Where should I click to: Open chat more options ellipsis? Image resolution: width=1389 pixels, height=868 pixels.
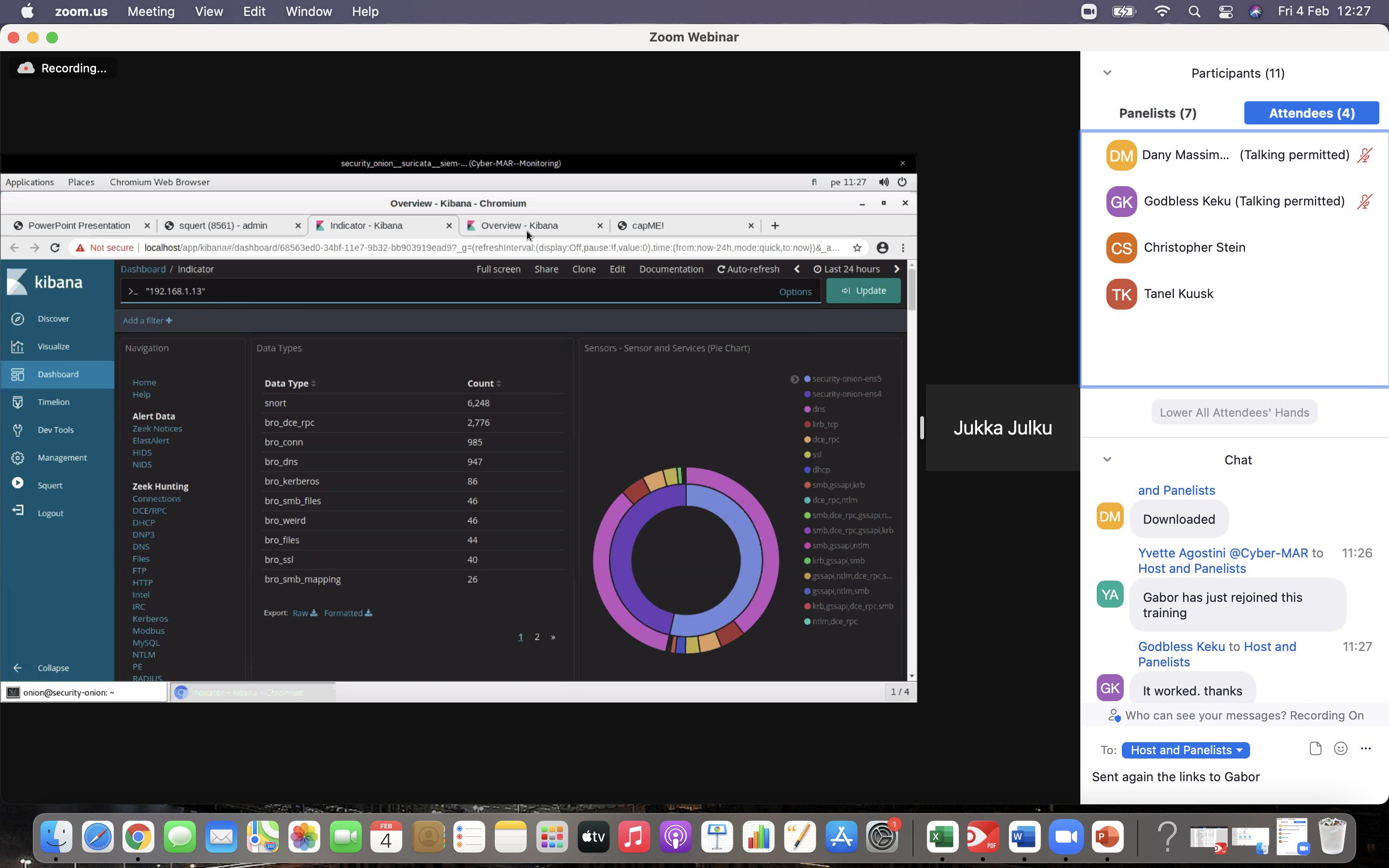click(1365, 748)
